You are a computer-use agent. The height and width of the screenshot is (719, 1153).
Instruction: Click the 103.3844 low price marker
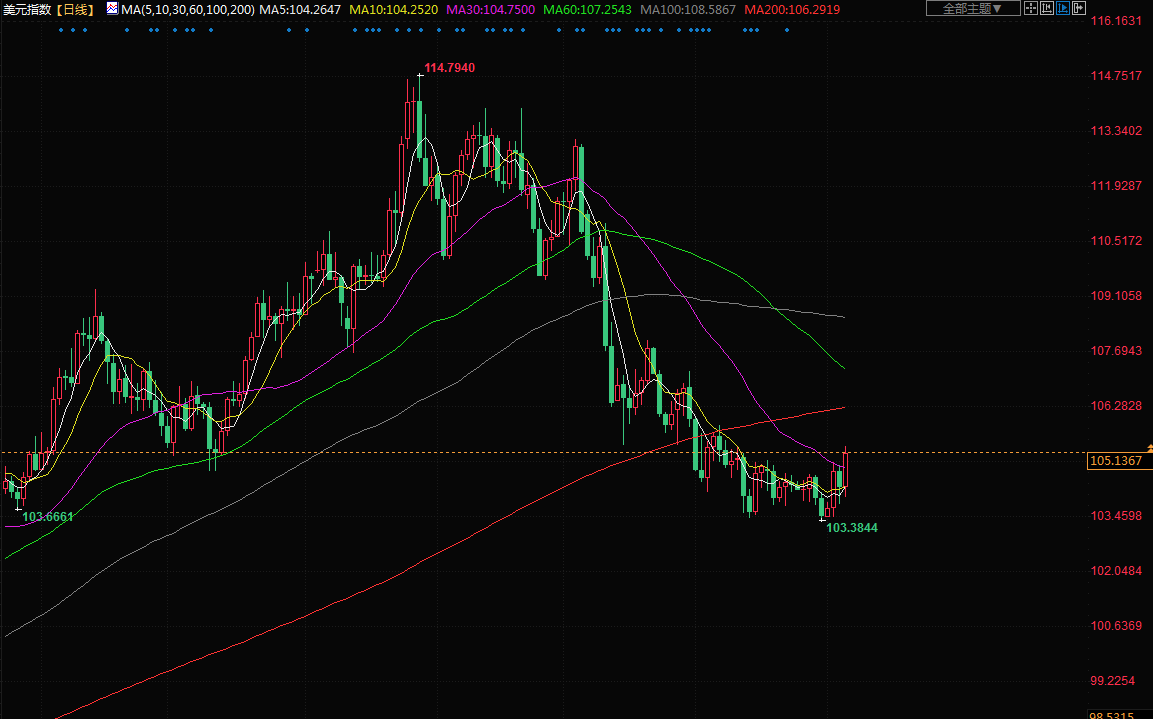(x=851, y=527)
